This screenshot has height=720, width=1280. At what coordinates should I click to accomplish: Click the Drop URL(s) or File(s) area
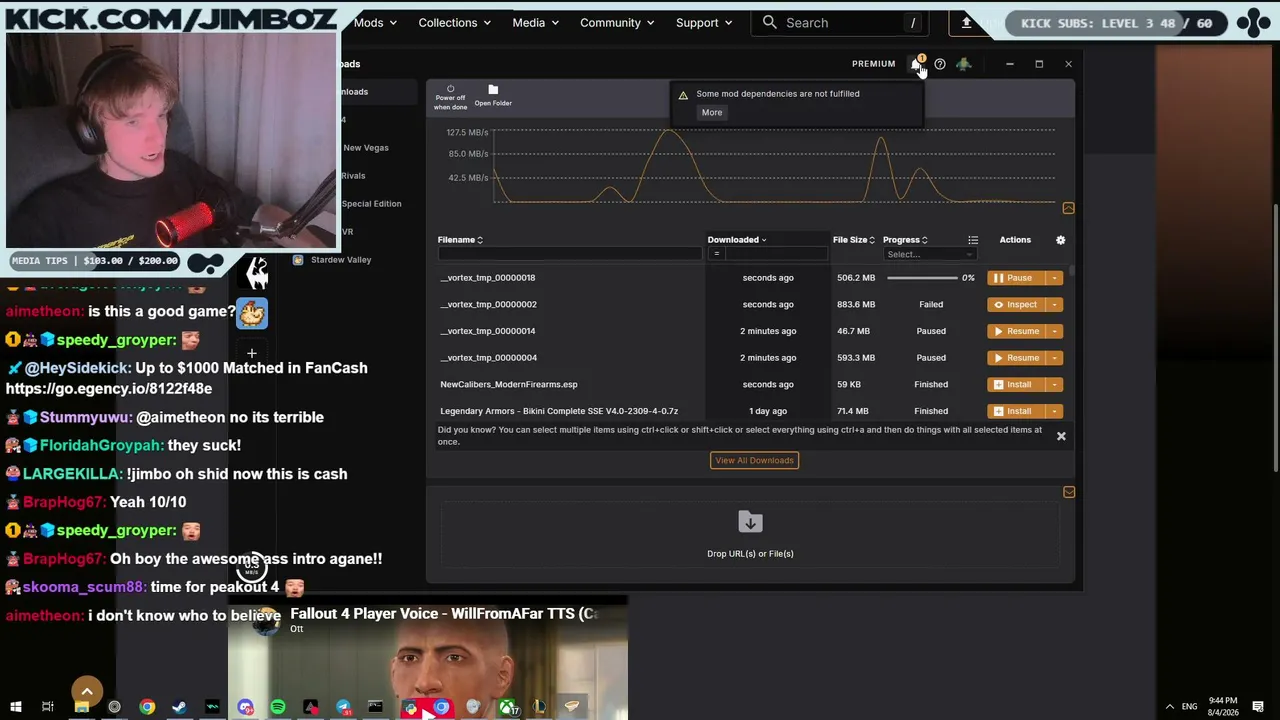[750, 535]
